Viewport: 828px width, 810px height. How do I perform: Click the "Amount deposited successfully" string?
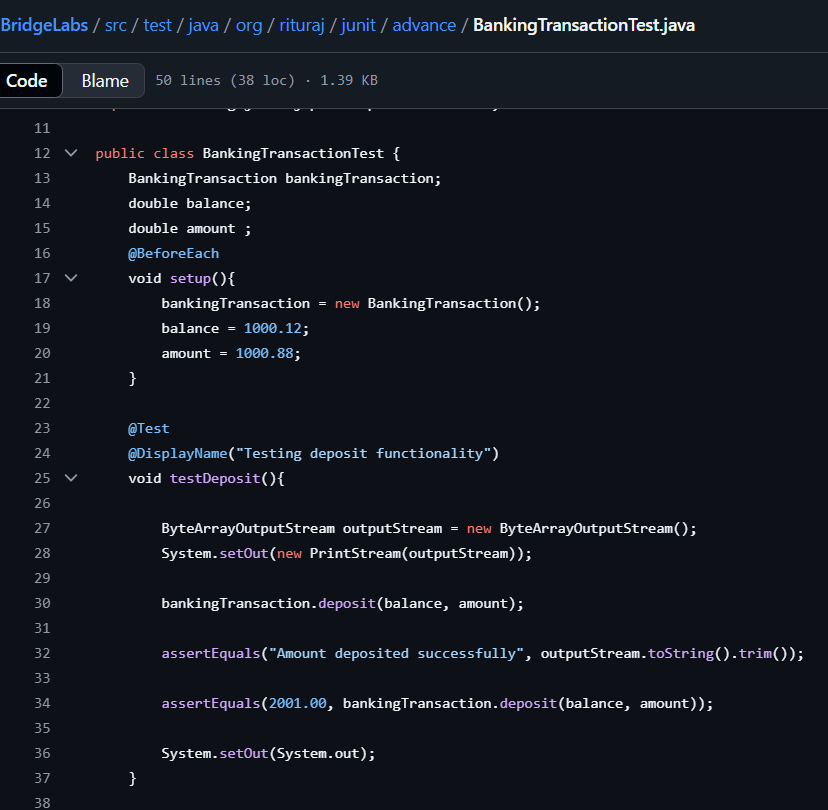click(396, 654)
